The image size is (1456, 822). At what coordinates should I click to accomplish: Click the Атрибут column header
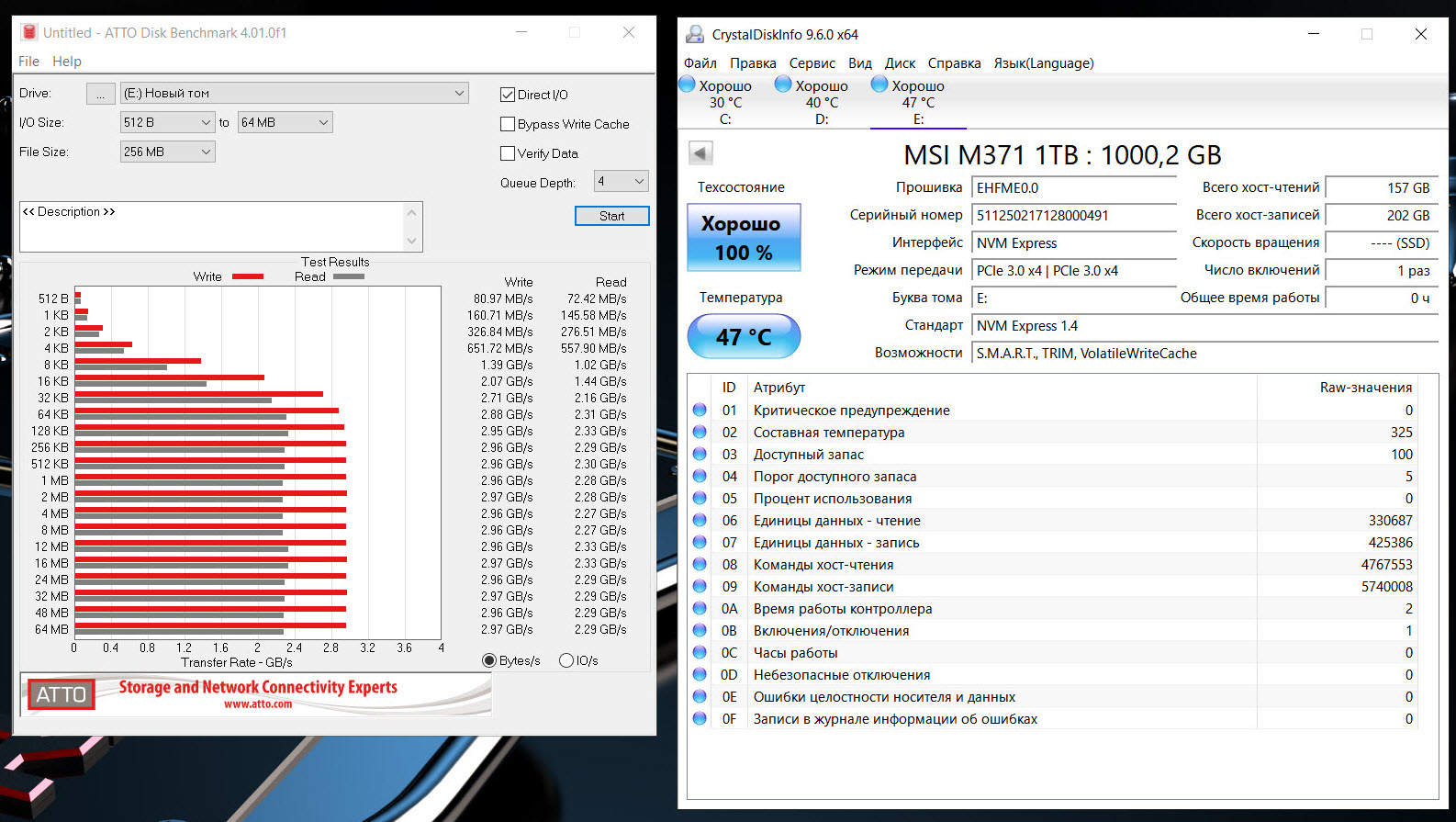pos(779,388)
